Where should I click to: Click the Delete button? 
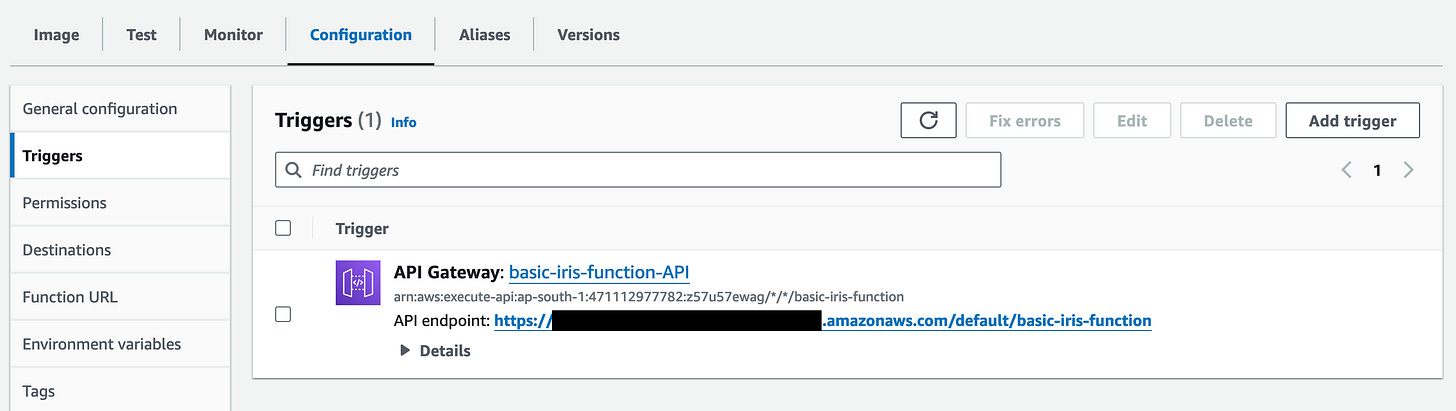pyautogui.click(x=1228, y=121)
